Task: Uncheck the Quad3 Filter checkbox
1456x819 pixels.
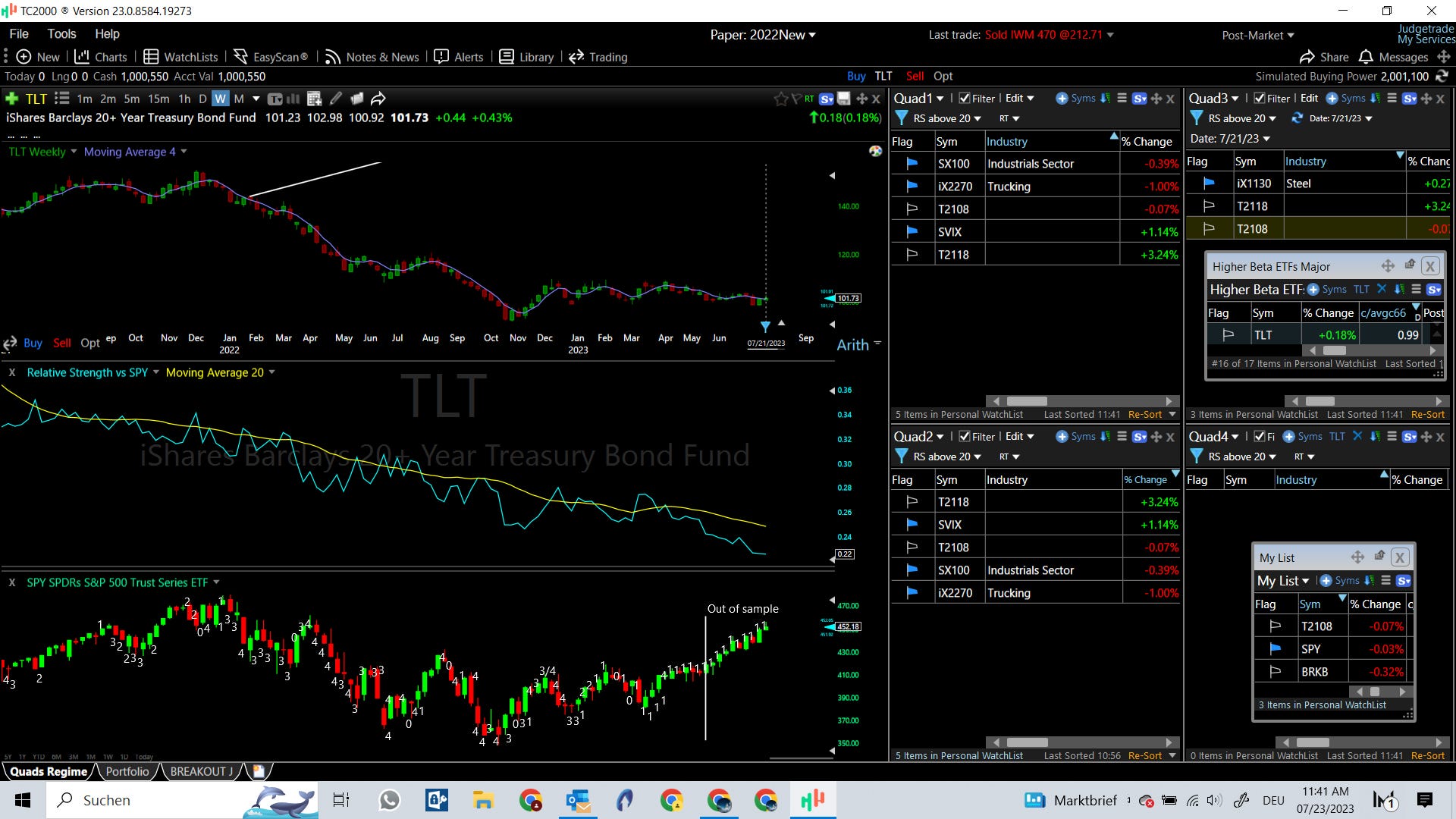Action: (x=1260, y=99)
